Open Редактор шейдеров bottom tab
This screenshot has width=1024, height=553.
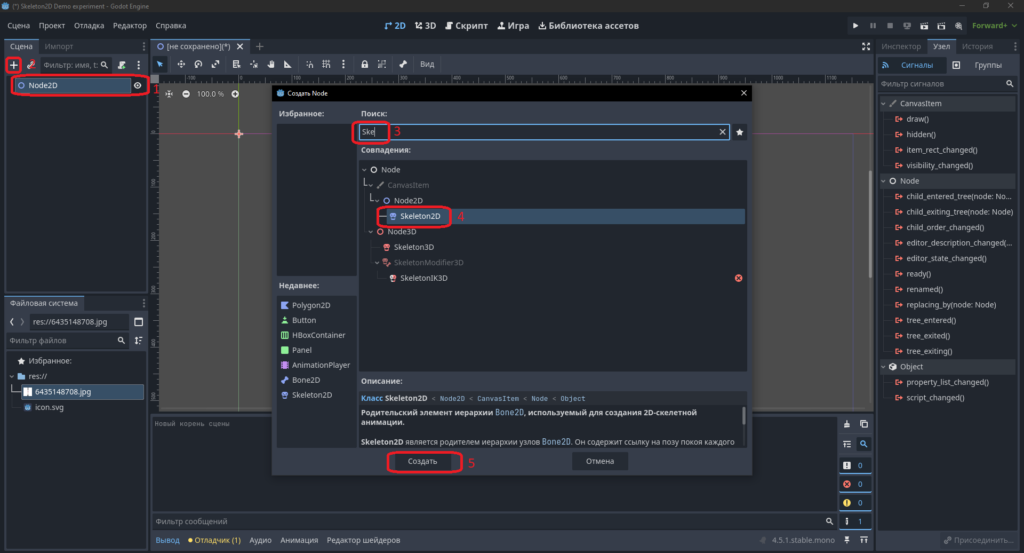[363, 540]
